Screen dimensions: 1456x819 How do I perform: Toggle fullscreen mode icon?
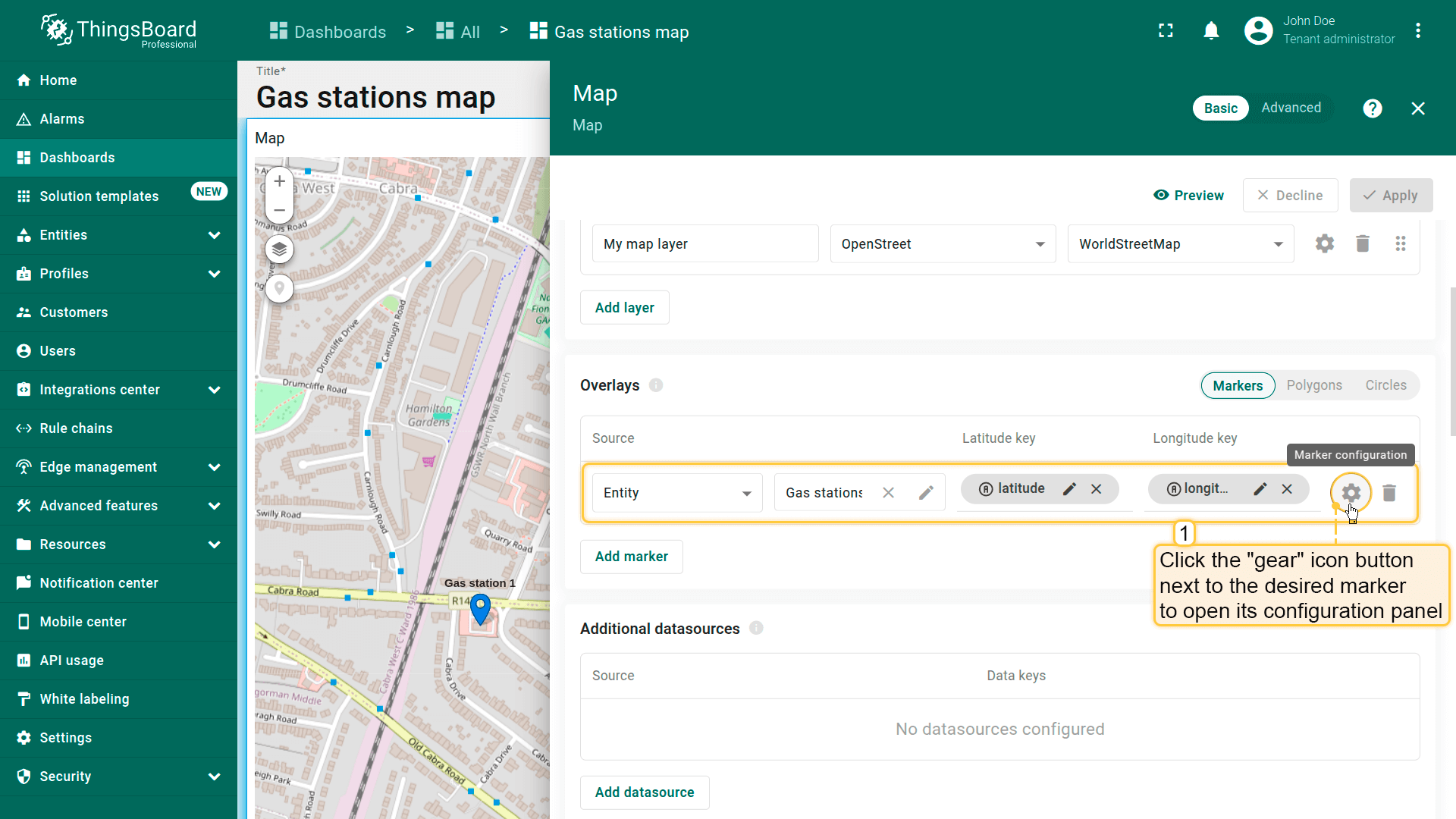pyautogui.click(x=1166, y=31)
